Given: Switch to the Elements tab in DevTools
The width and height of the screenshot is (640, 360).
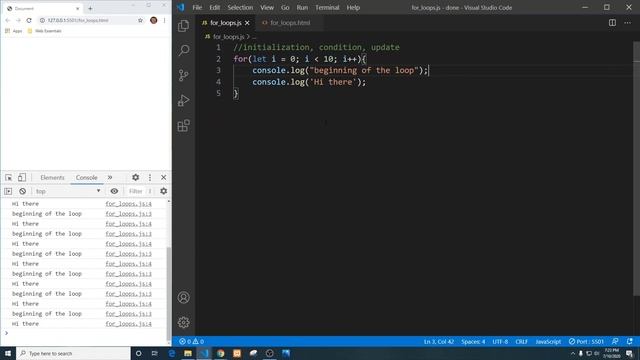Looking at the screenshot, I should (x=52, y=178).
